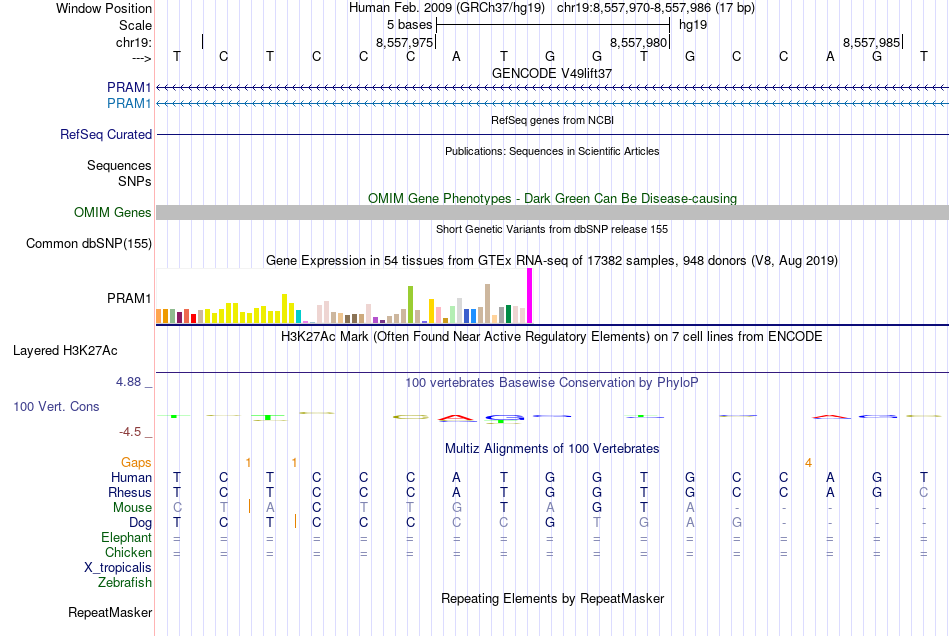The width and height of the screenshot is (950, 636).
Task: Open the OMIM Genes track label
Action: 112,213
